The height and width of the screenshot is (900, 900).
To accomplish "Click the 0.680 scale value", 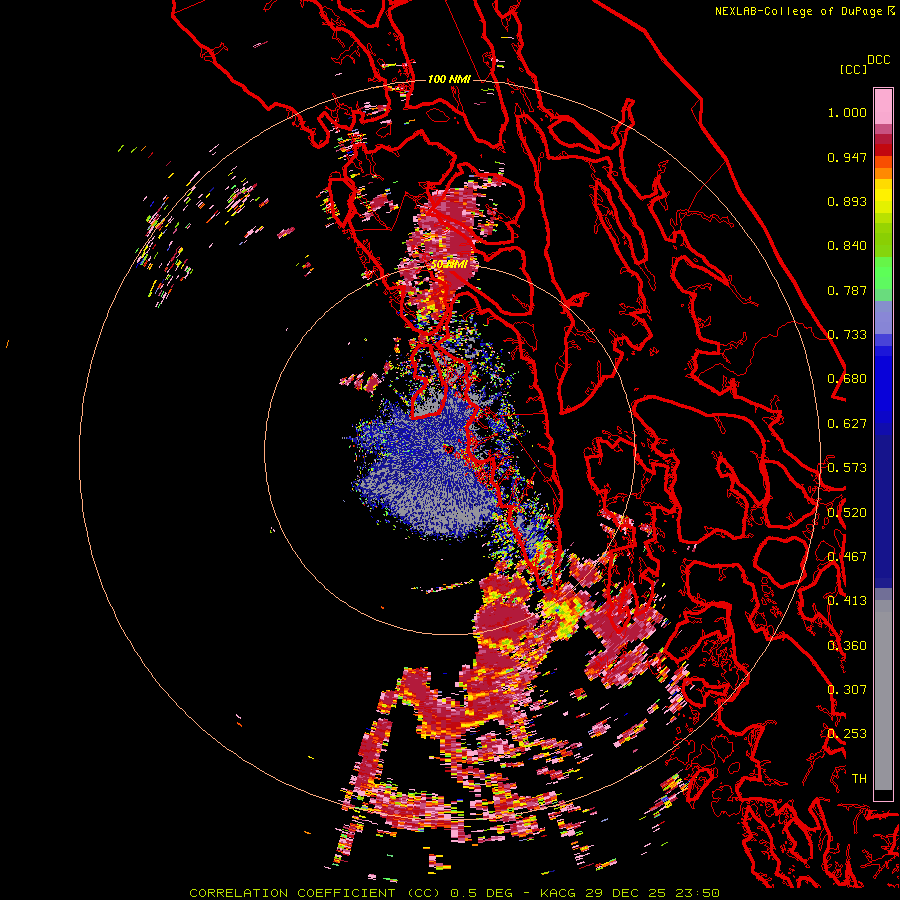I will click(847, 379).
